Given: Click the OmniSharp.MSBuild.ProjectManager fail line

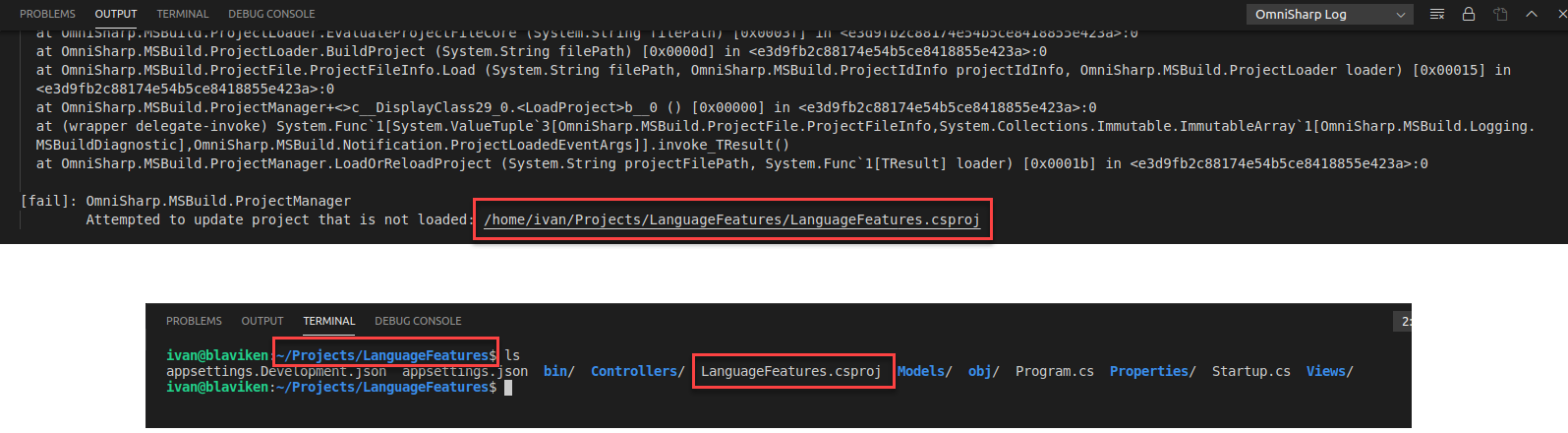Looking at the screenshot, I should [x=185, y=201].
